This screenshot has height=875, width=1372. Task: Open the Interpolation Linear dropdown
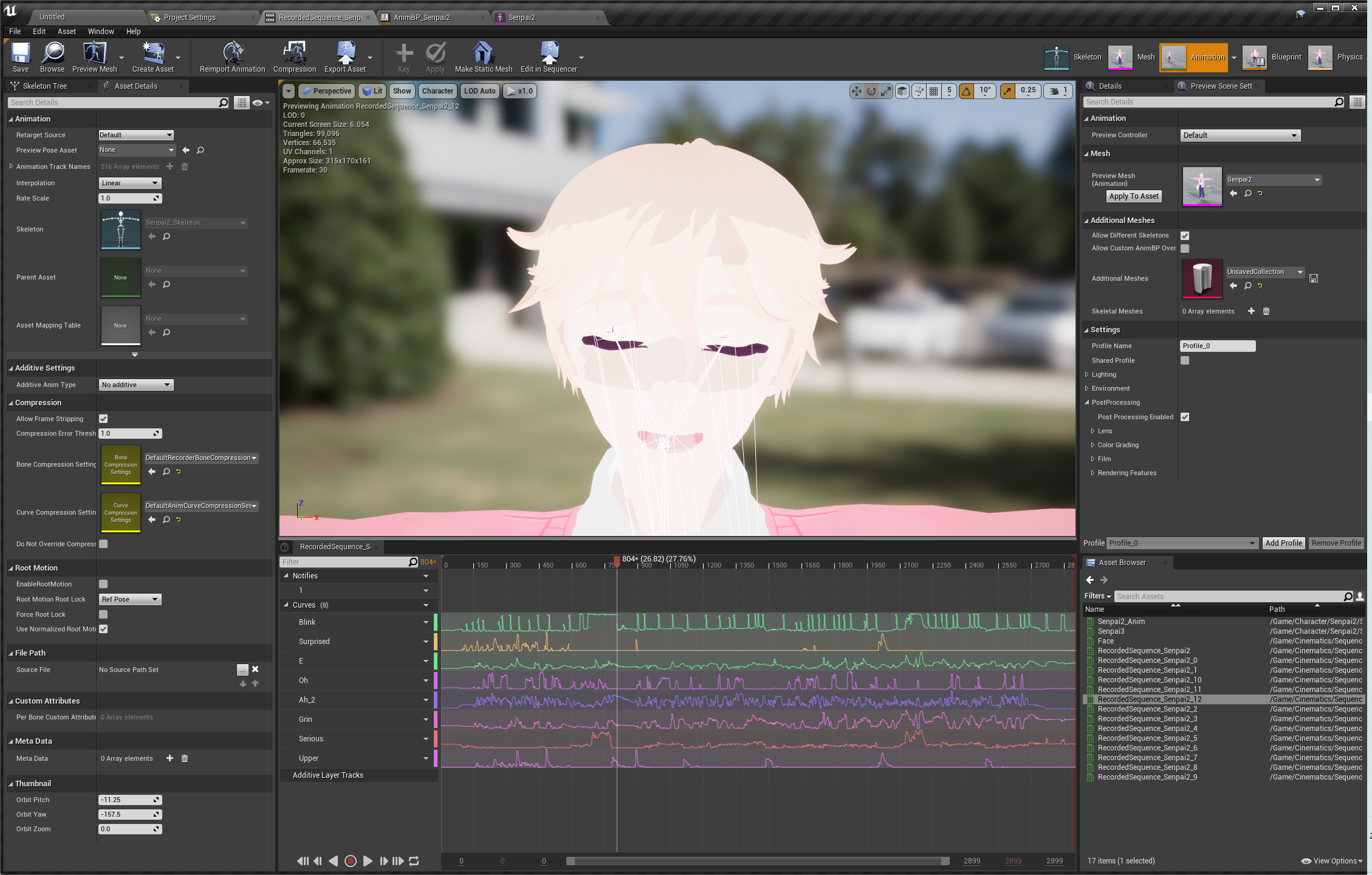130,183
